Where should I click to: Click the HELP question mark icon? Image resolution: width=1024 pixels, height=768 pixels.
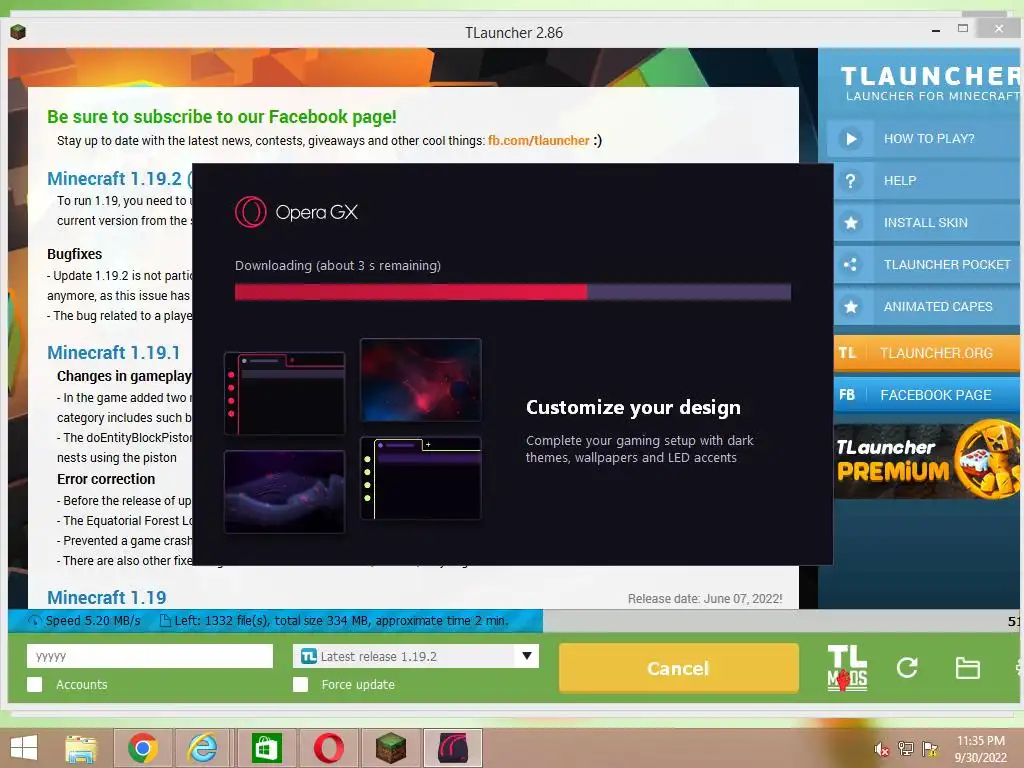pyautogui.click(x=850, y=181)
